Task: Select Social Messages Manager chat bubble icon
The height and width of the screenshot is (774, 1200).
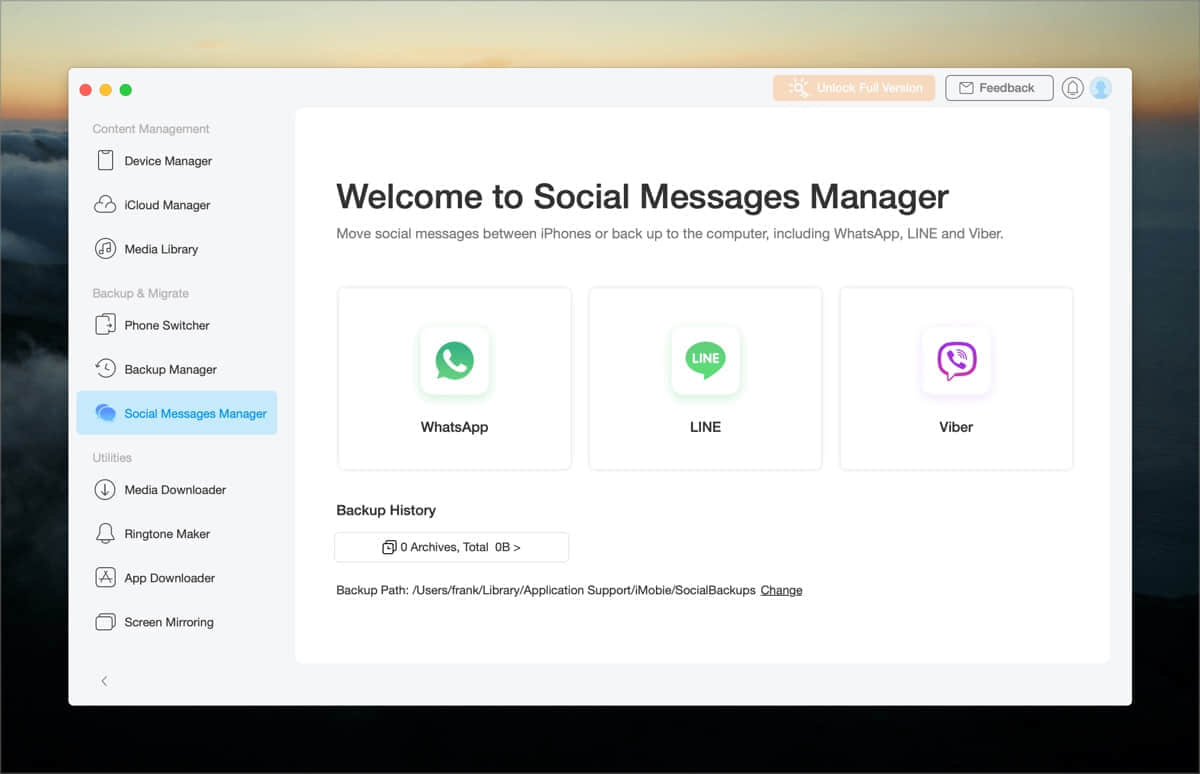Action: pos(105,413)
